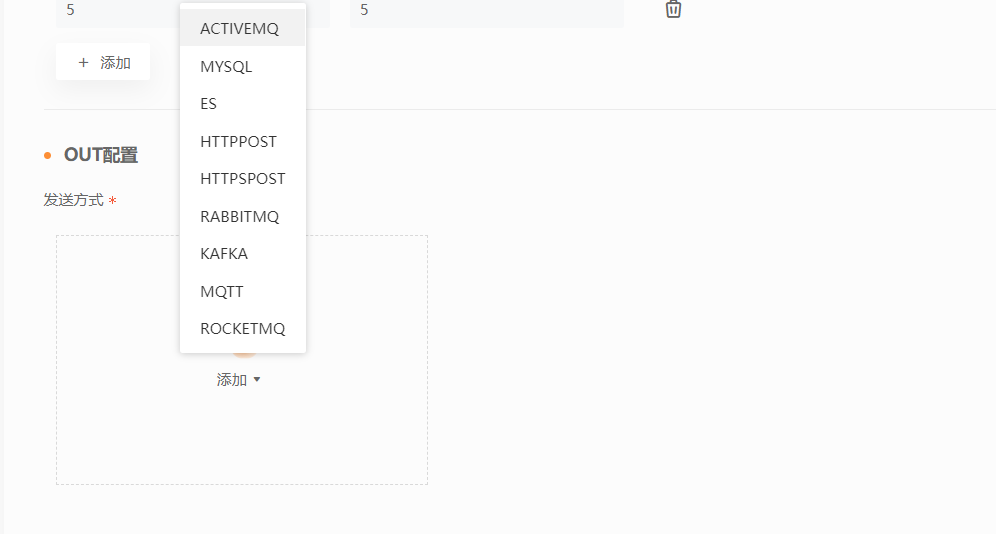Focus the left input field containing 5
The image size is (996, 534).
click(x=118, y=11)
